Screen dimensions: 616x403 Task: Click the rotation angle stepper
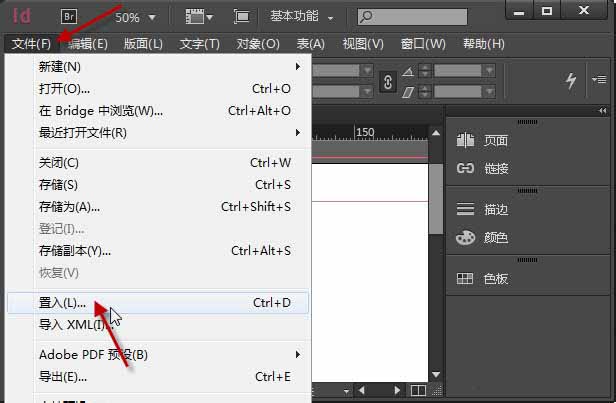pyautogui.click(x=425, y=71)
